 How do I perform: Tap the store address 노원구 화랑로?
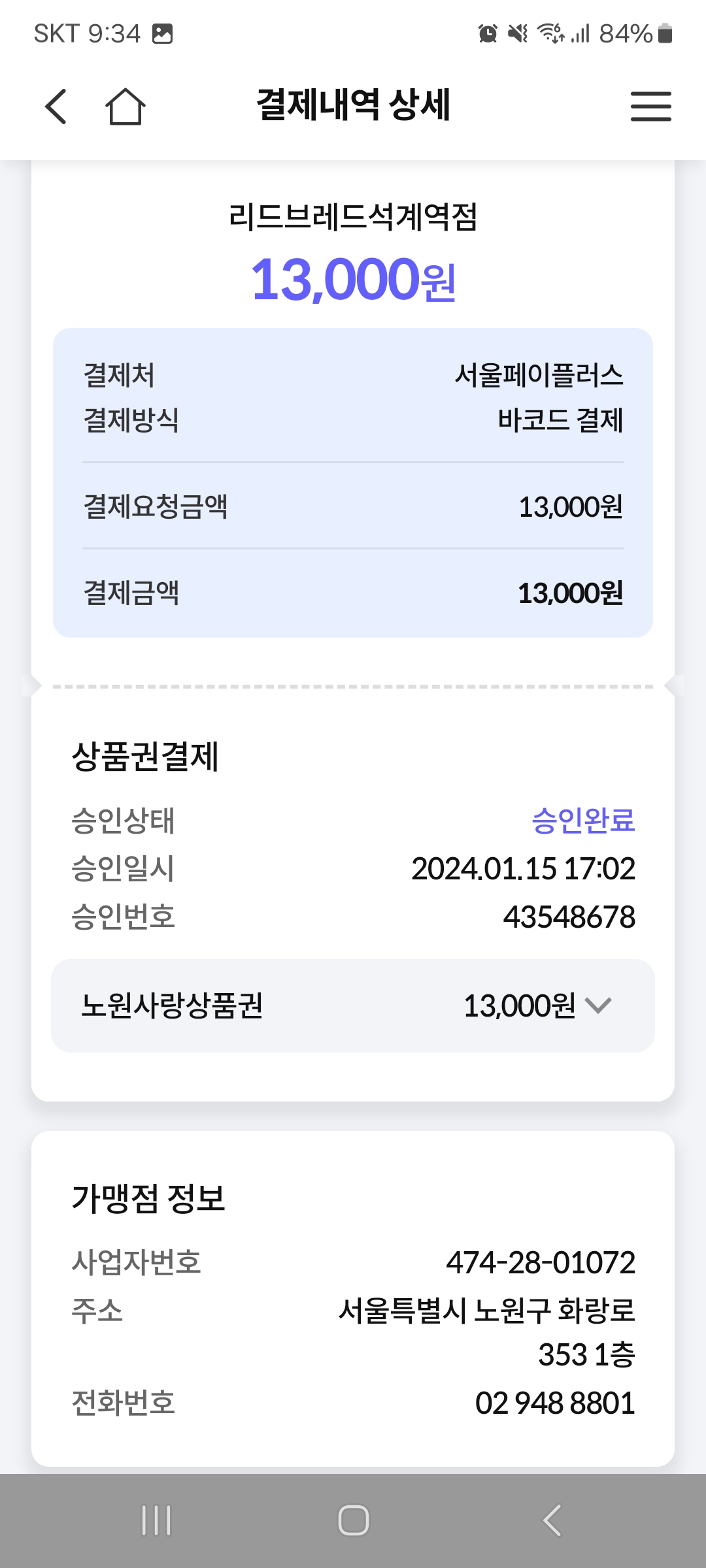[x=487, y=1311]
